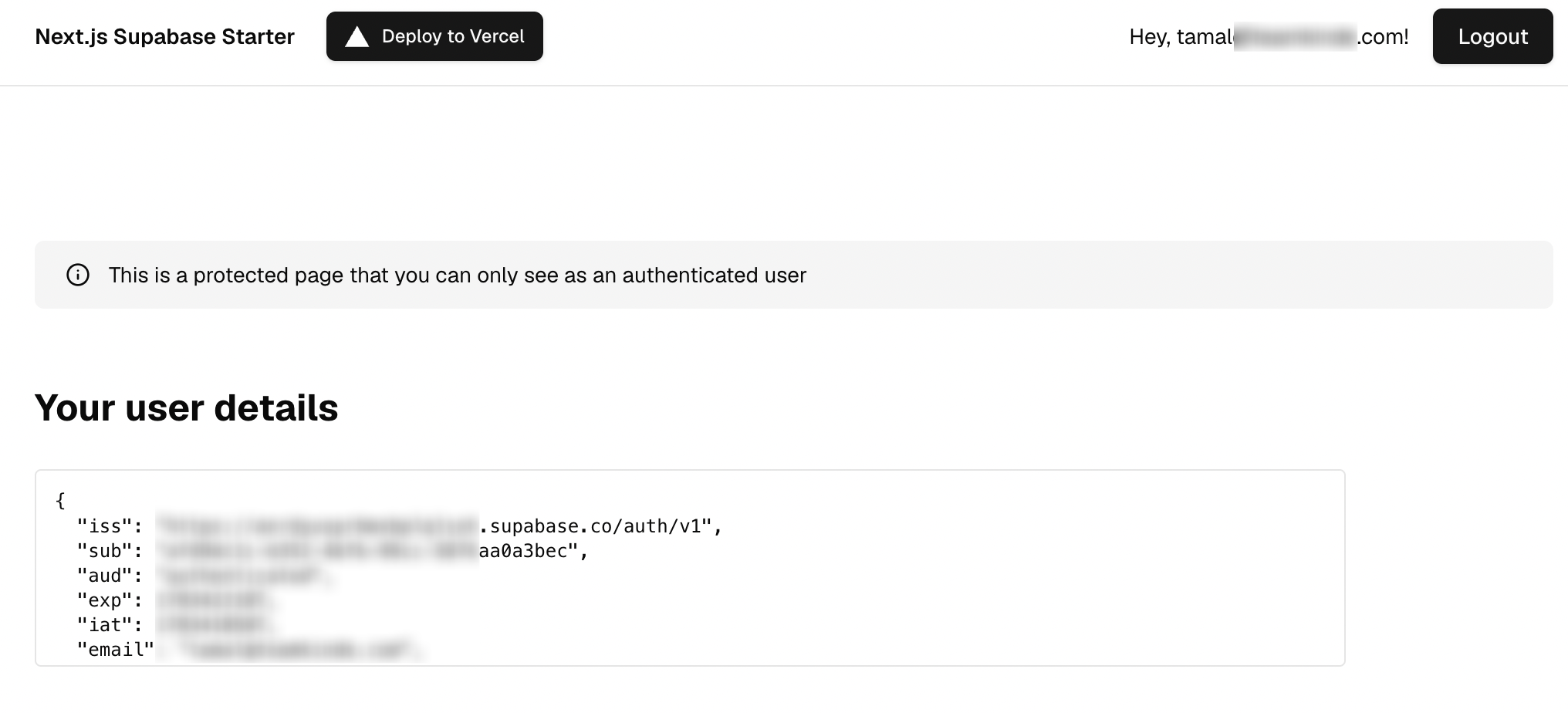Select the protected page notice text
Screen dimensions: 1568x713
pyautogui.click(x=457, y=275)
